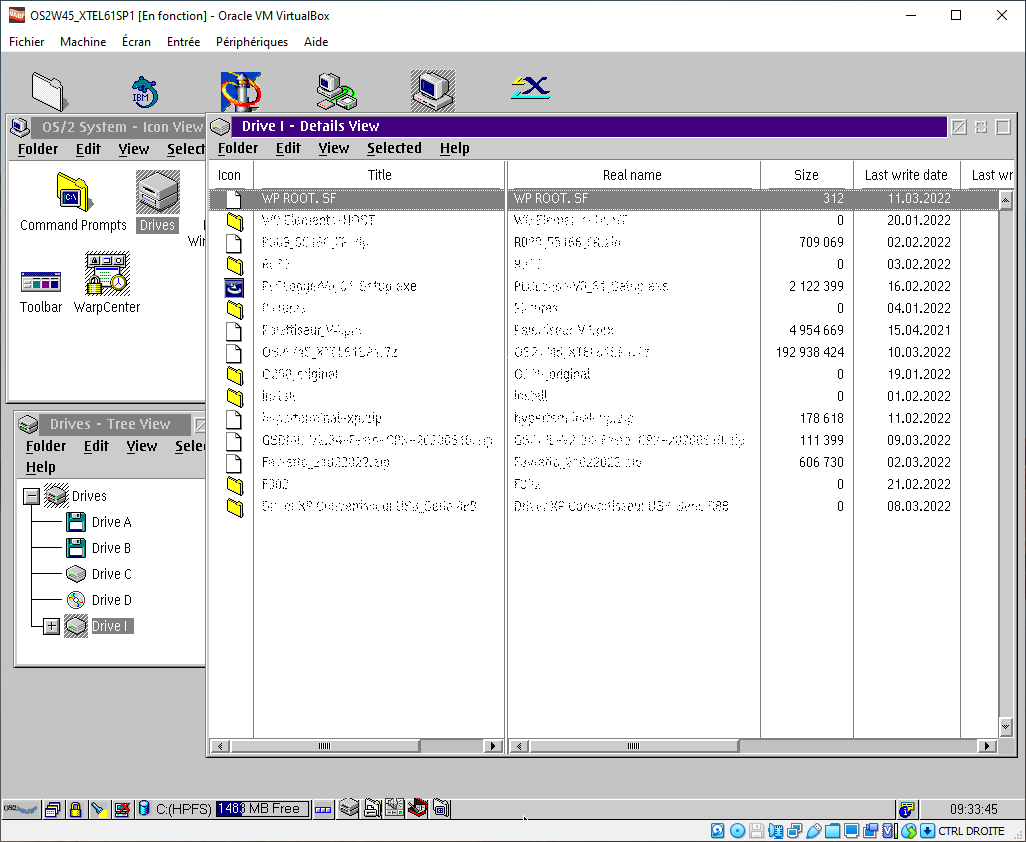Click the IBM gecko desktop icon
The height and width of the screenshot is (842, 1026).
[144, 91]
